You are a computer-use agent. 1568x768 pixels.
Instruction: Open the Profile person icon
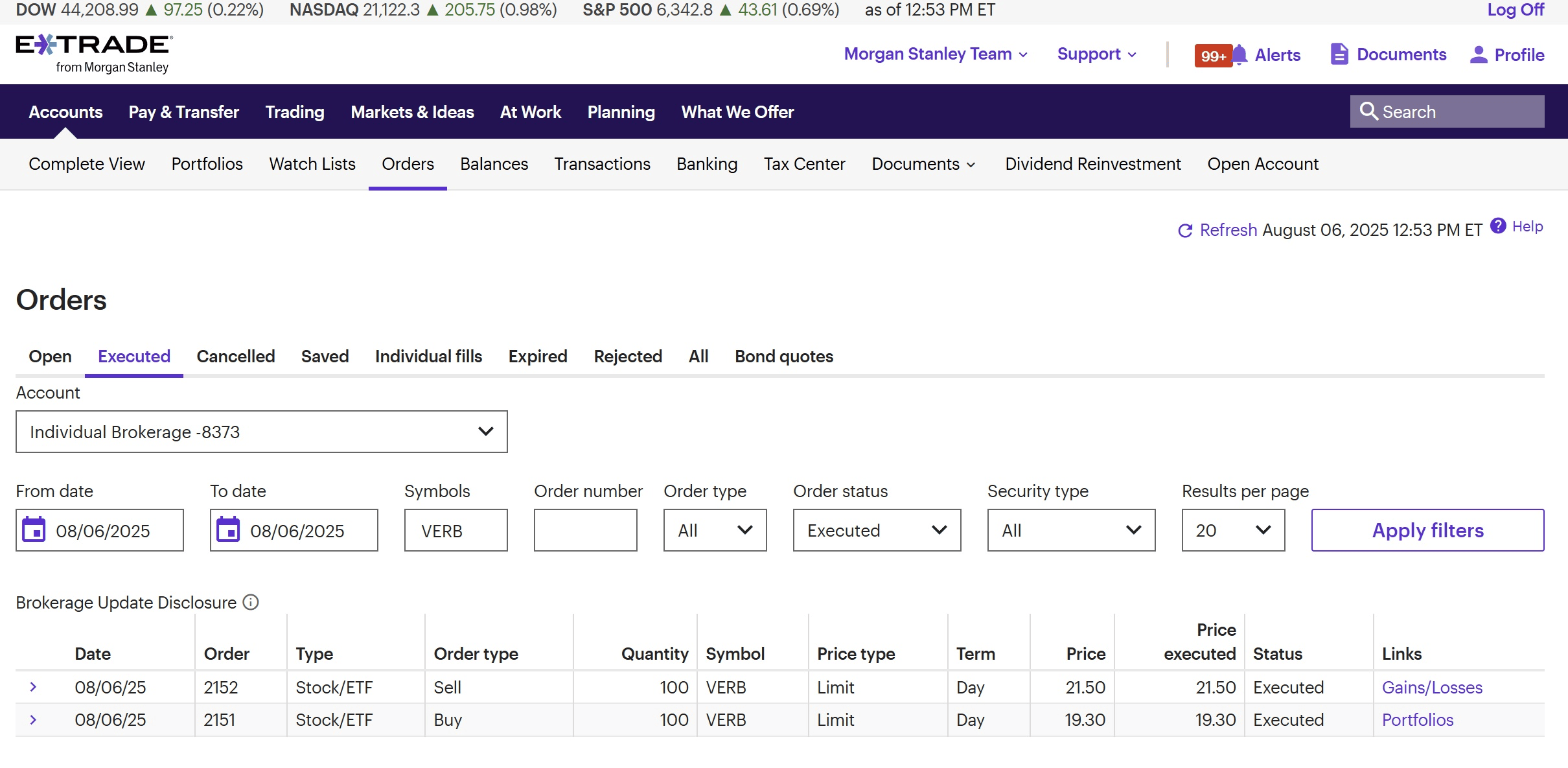tap(1479, 54)
